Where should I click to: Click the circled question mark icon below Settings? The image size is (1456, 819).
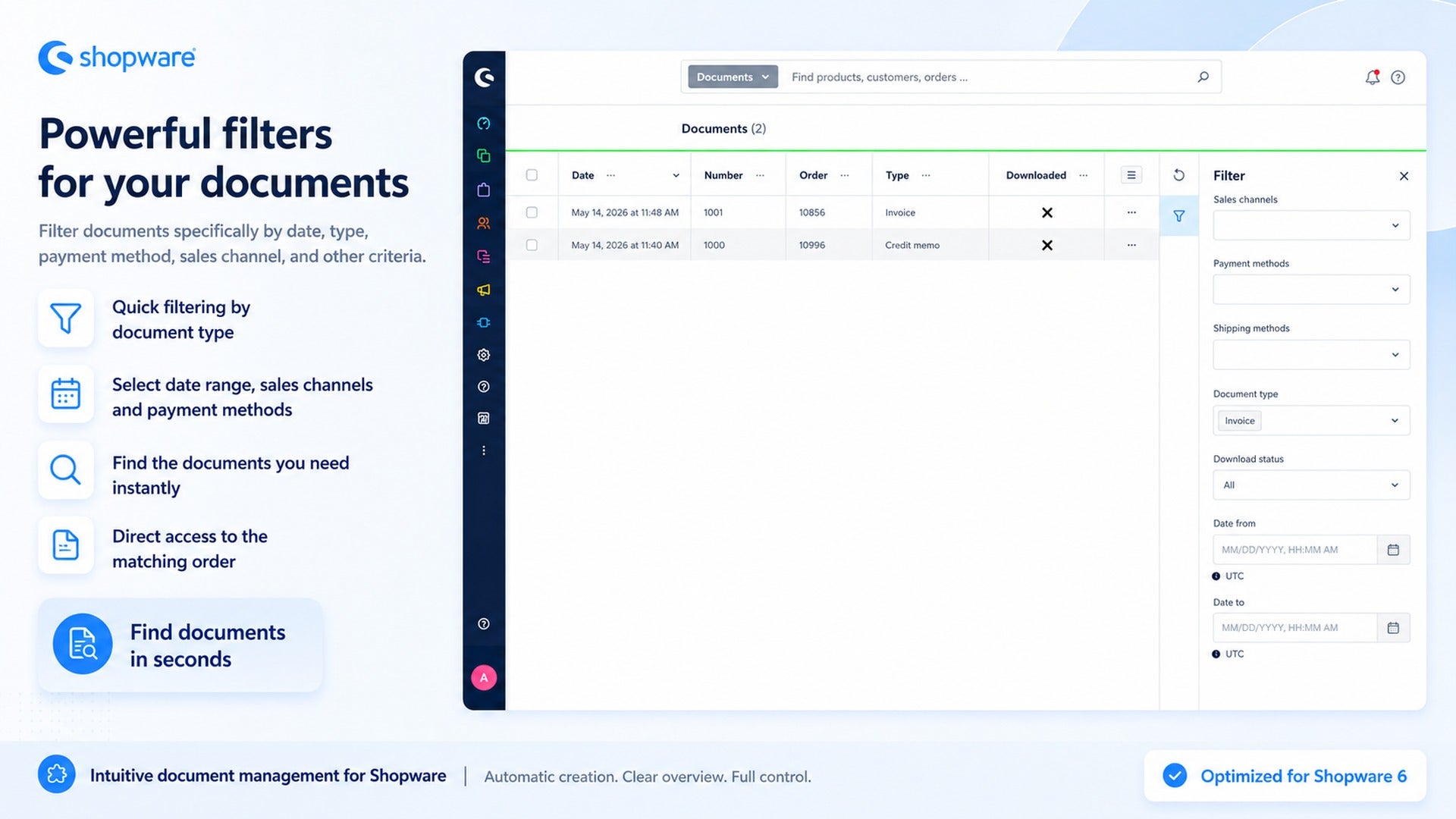[x=484, y=387]
